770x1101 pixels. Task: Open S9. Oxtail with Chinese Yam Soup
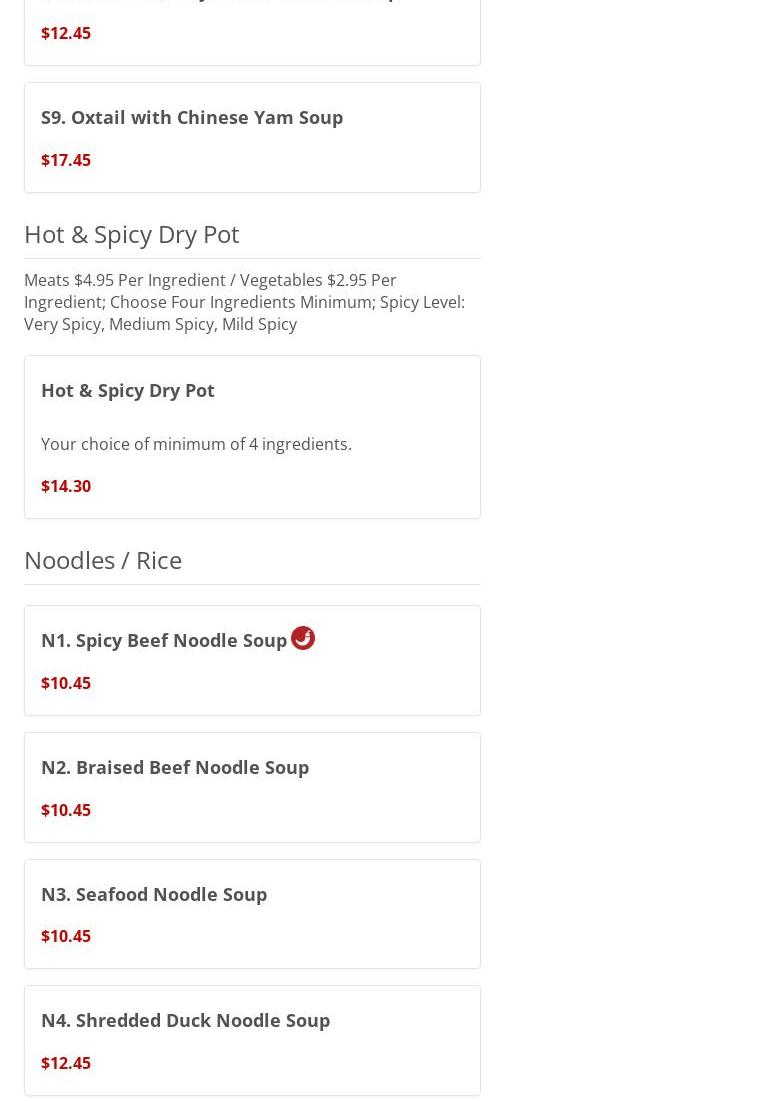(192, 117)
